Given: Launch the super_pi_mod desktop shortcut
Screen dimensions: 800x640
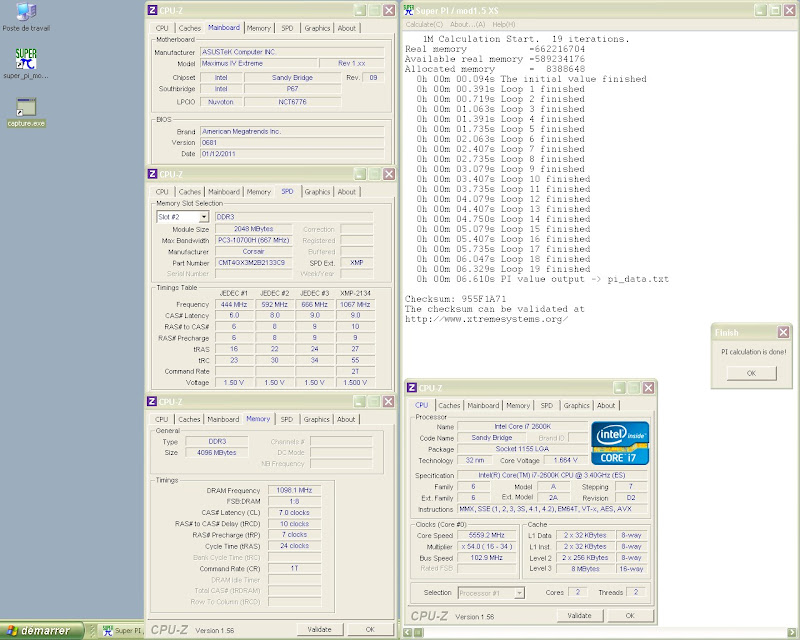Looking at the screenshot, I should click(27, 57).
